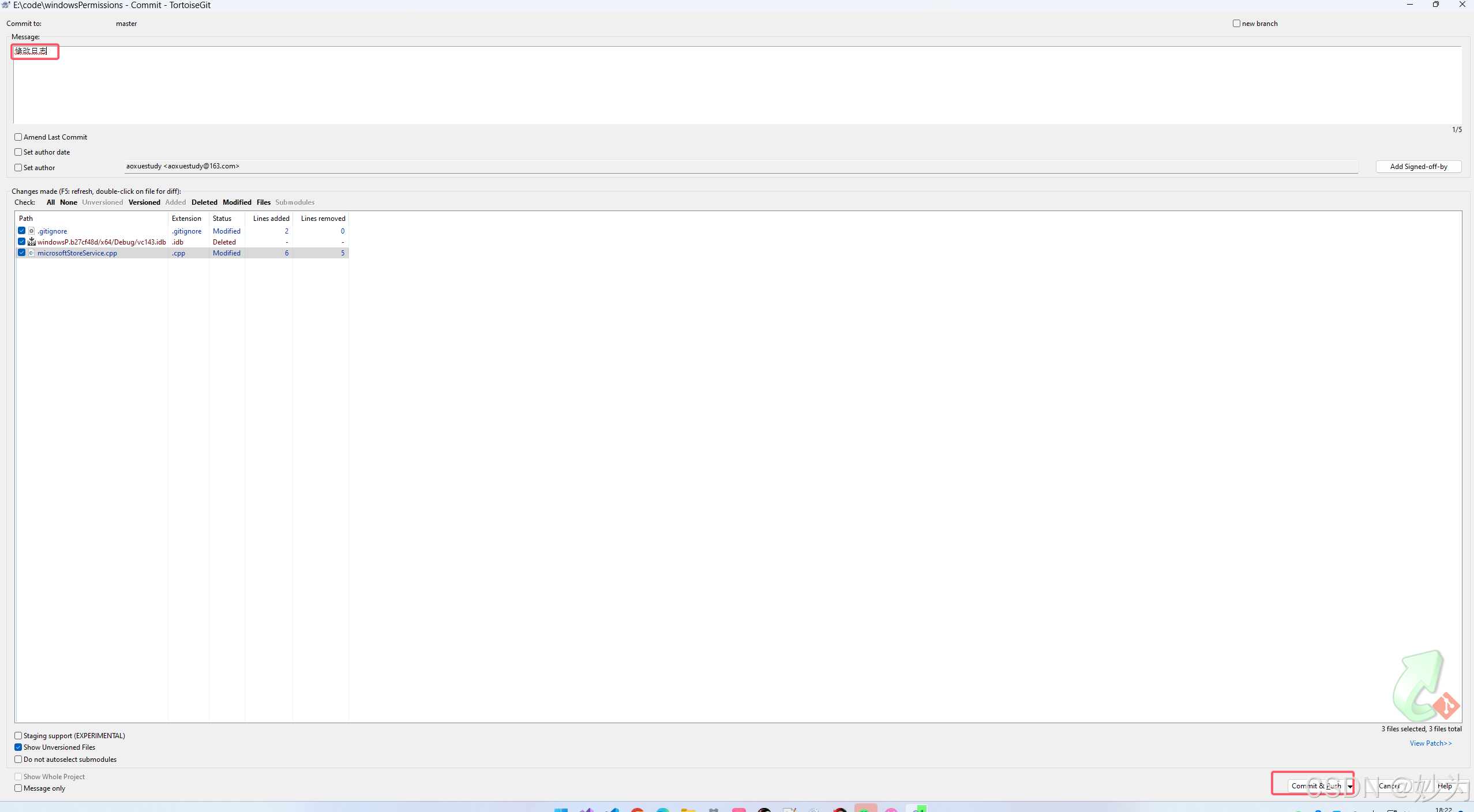
Task: Select the Modified files filter tab
Action: coord(235,201)
